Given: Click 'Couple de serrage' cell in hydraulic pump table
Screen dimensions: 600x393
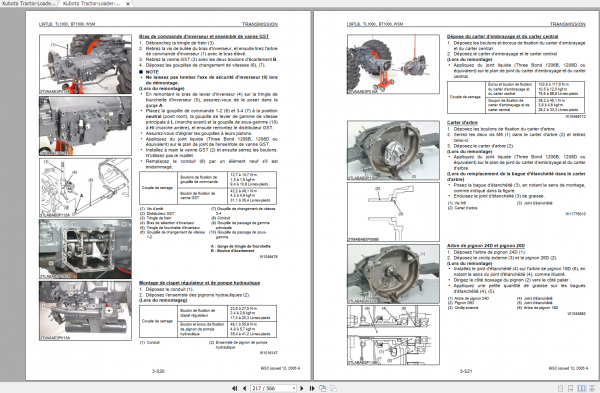Looking at the screenshot, I should (x=157, y=321).
